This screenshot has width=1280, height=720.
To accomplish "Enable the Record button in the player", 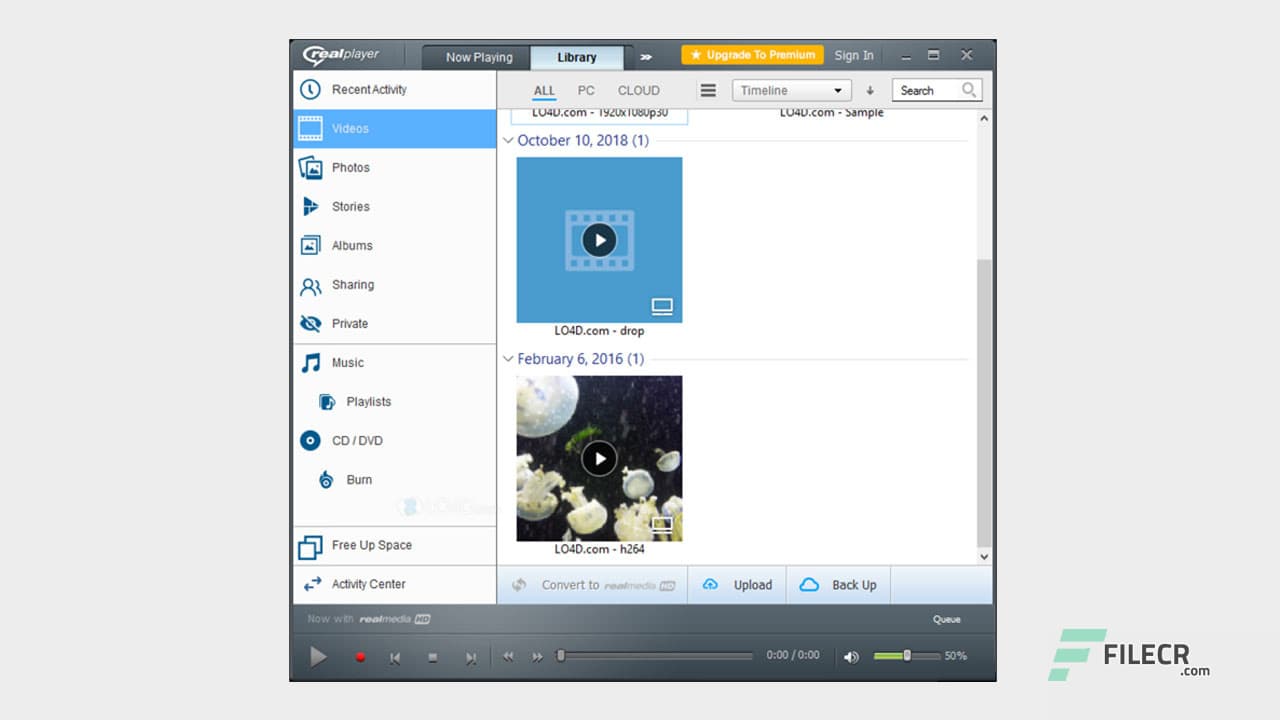I will (360, 656).
